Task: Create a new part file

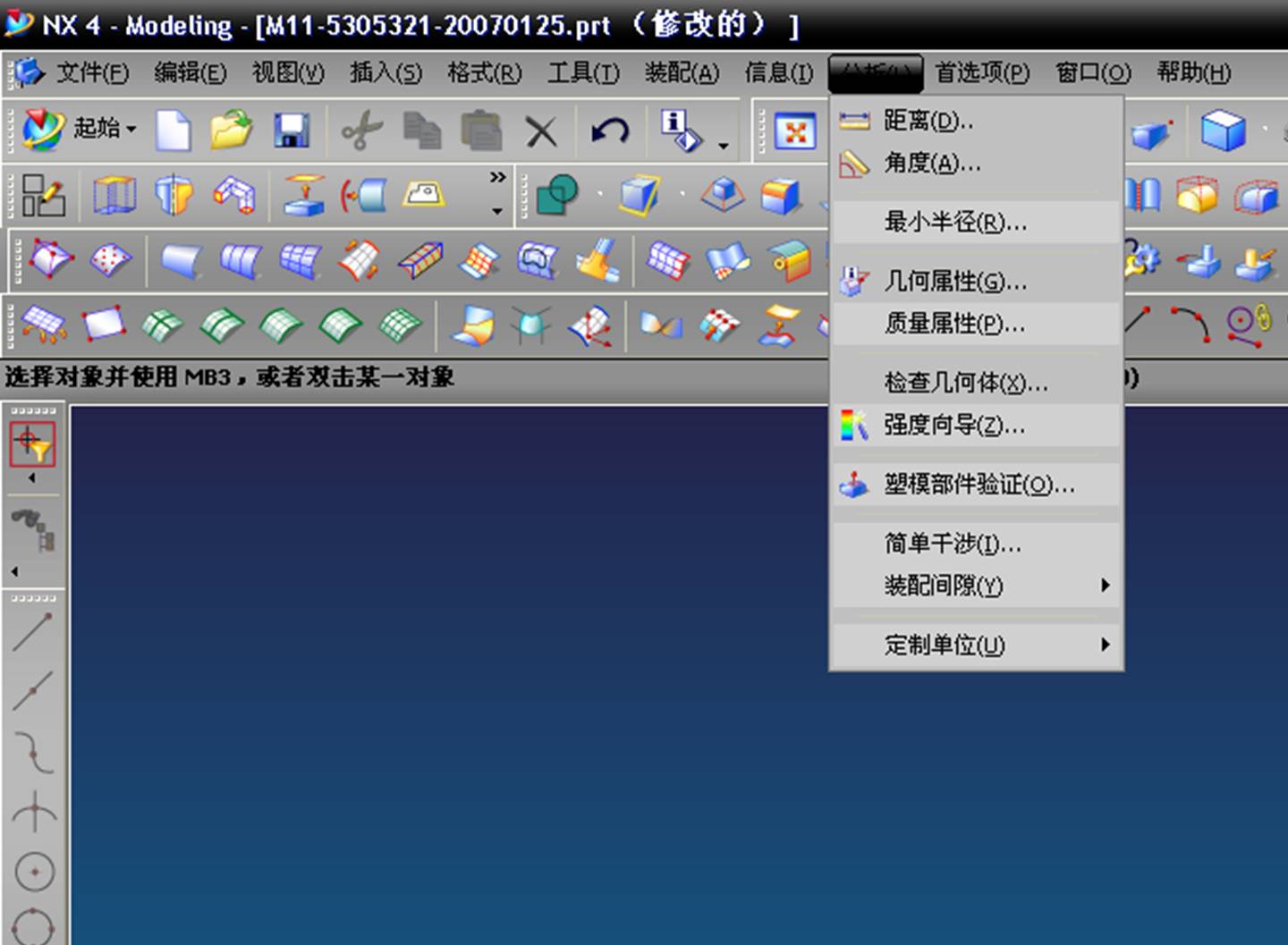Action: click(173, 130)
